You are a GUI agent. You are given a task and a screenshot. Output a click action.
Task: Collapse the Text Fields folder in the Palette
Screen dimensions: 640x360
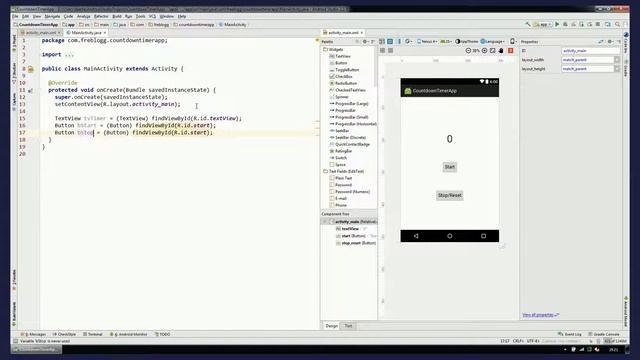(344, 171)
